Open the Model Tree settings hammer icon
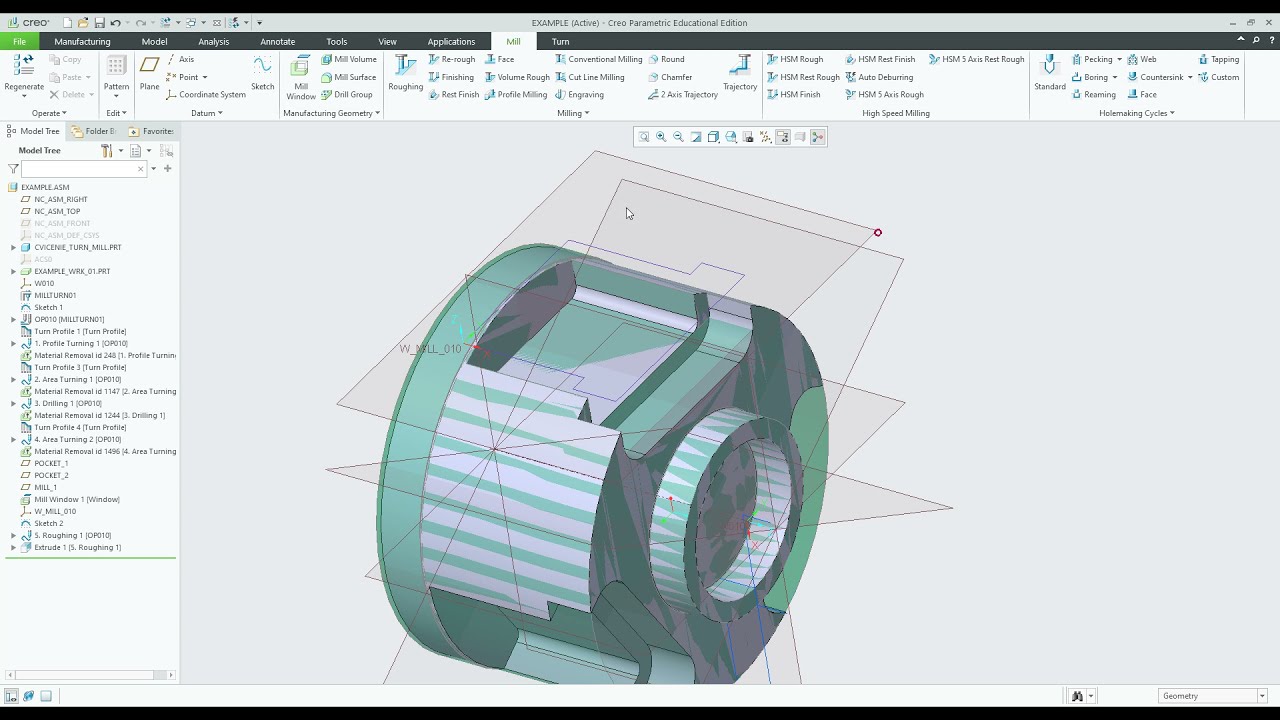Image resolution: width=1280 pixels, height=720 pixels. point(106,150)
